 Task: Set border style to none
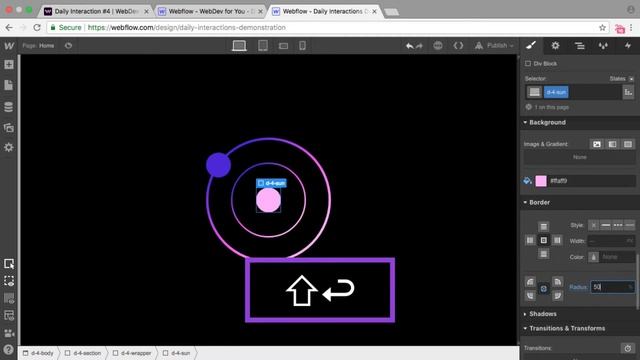(x=593, y=225)
